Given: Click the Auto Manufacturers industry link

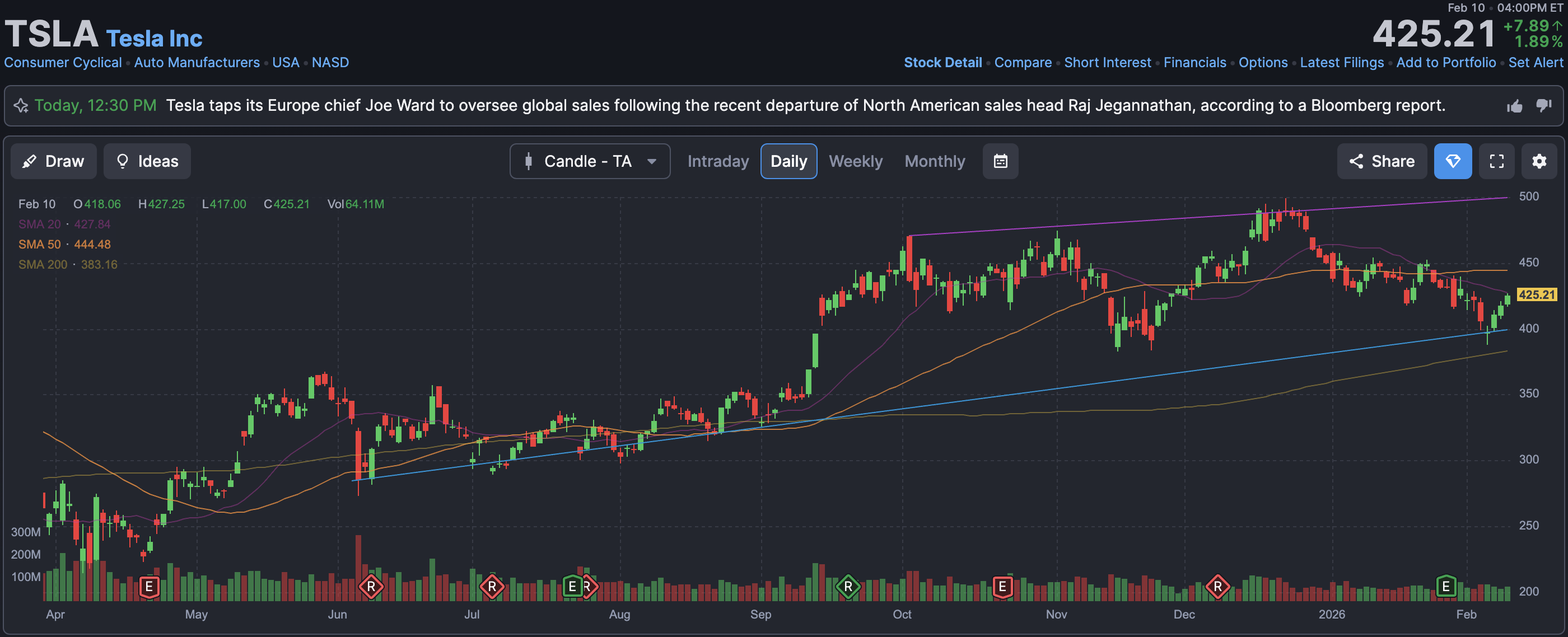Looking at the screenshot, I should click(x=197, y=63).
